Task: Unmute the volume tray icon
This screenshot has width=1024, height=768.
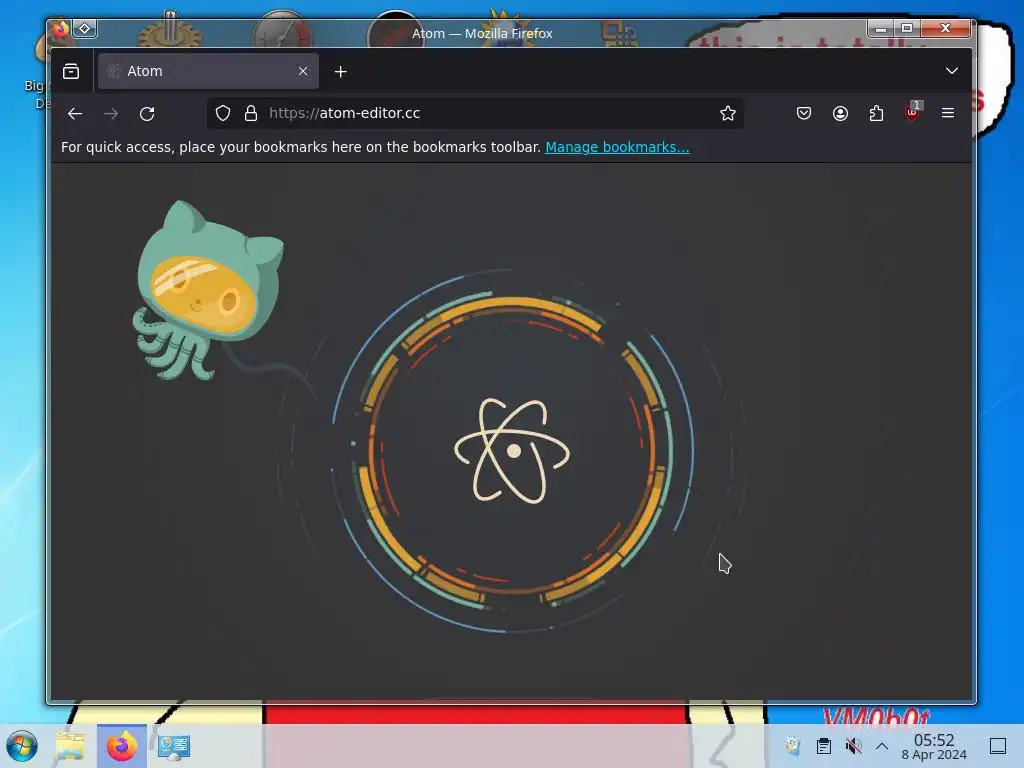Action: [x=853, y=746]
